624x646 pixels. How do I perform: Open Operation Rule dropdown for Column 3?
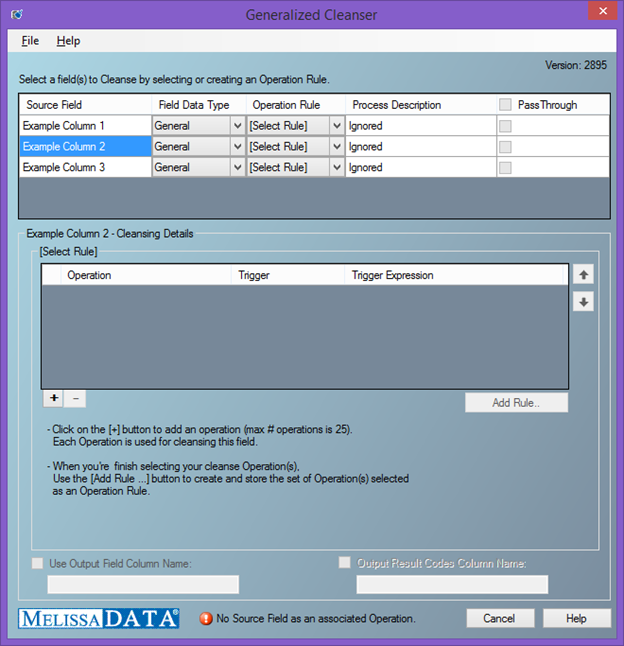point(336,168)
